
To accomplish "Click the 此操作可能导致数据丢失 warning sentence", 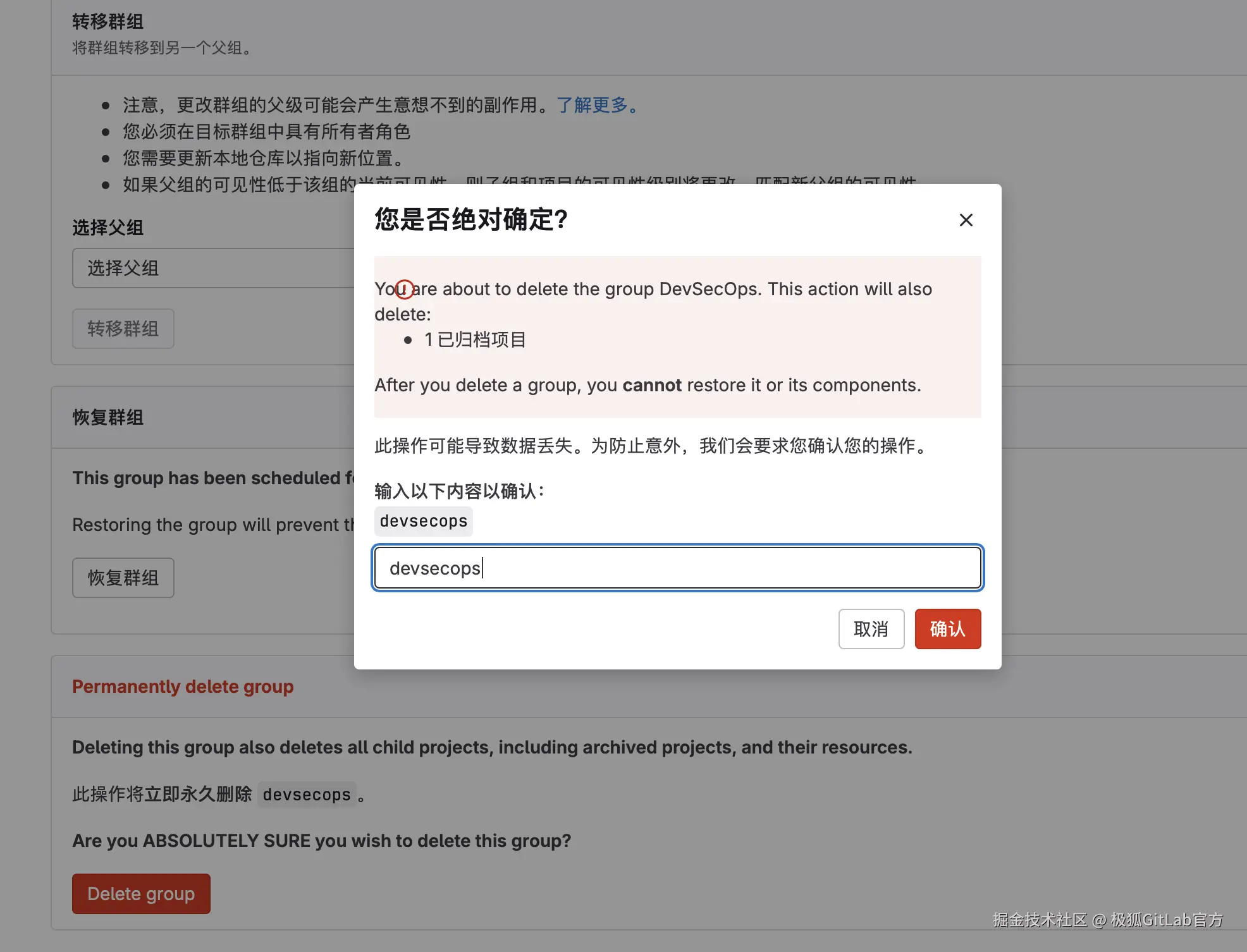I will (x=651, y=446).
